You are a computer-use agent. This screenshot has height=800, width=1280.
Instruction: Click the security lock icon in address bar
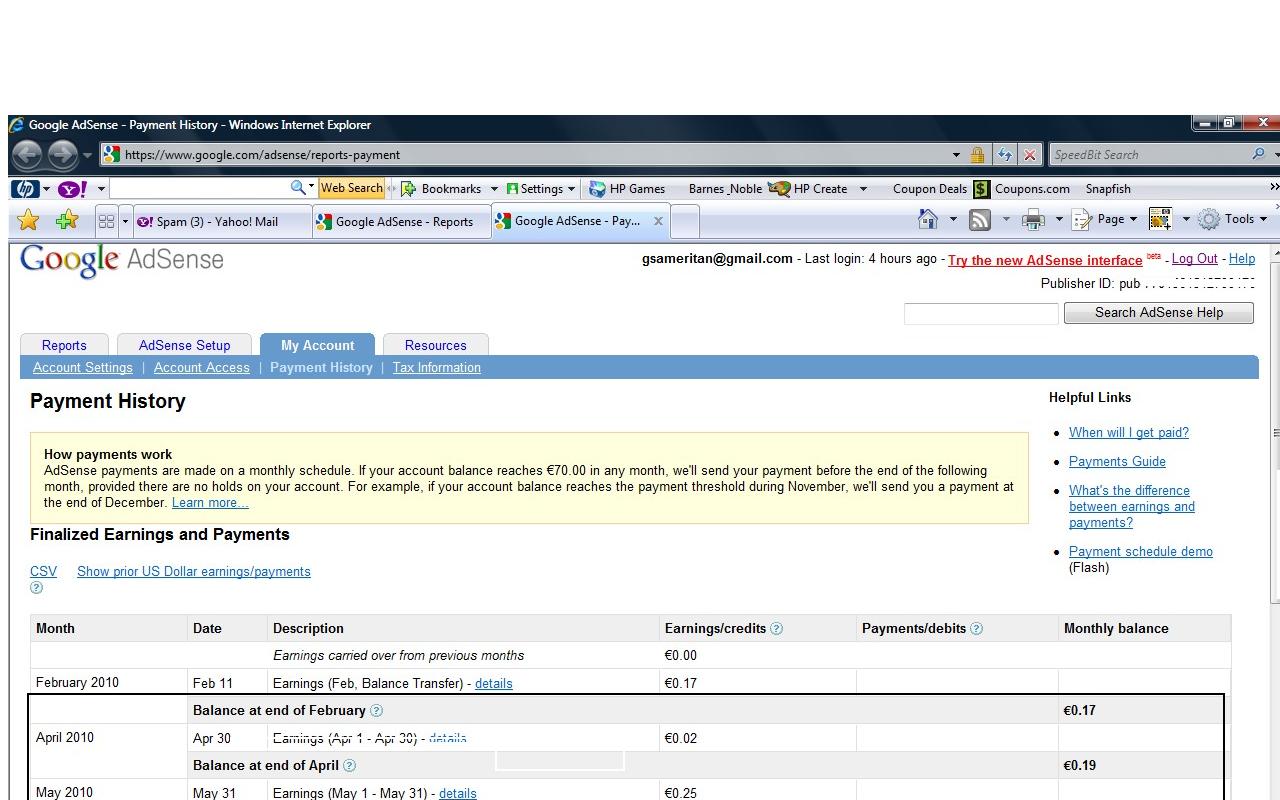977,155
